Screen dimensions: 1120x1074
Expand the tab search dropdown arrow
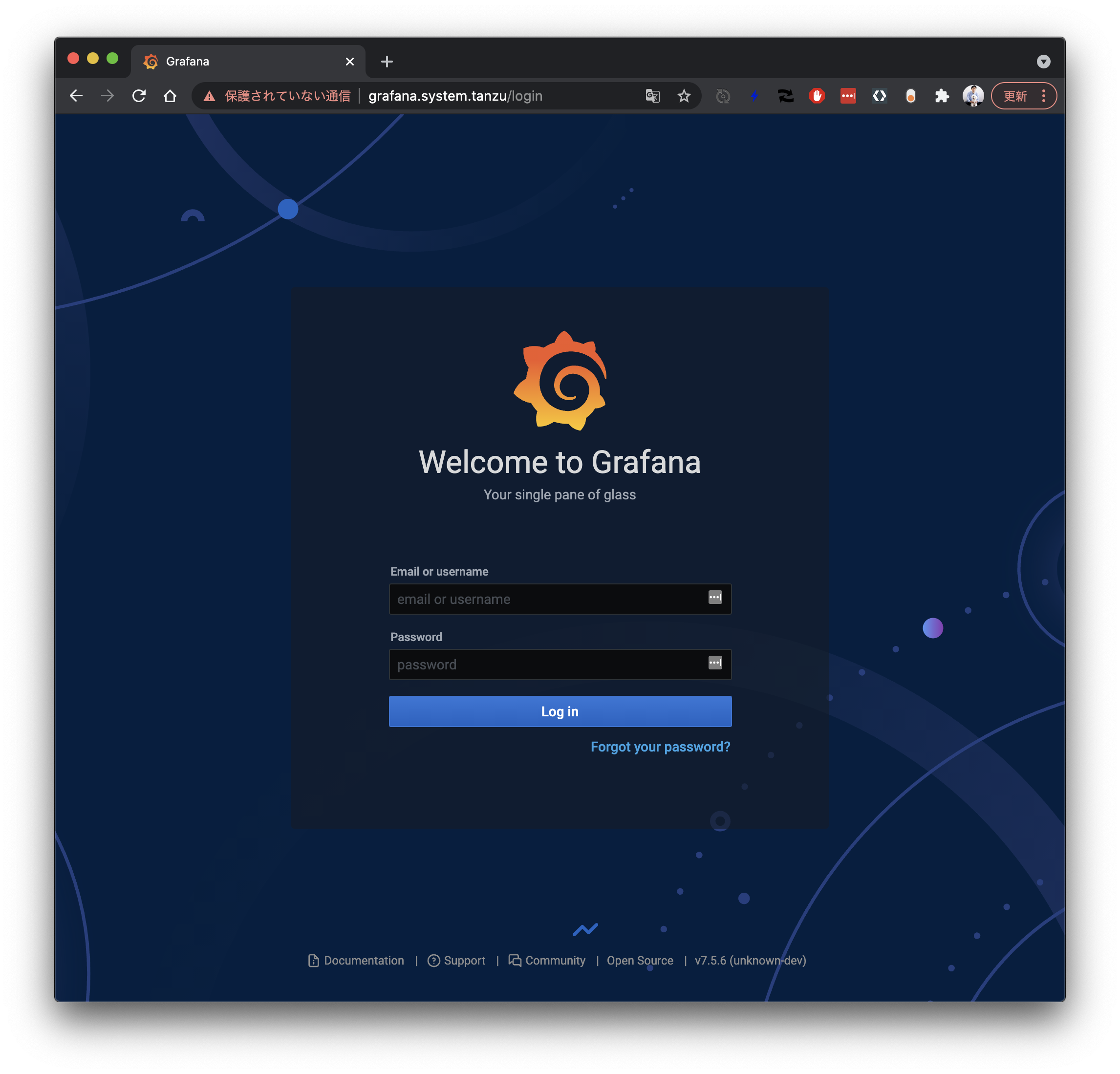coord(1043,62)
